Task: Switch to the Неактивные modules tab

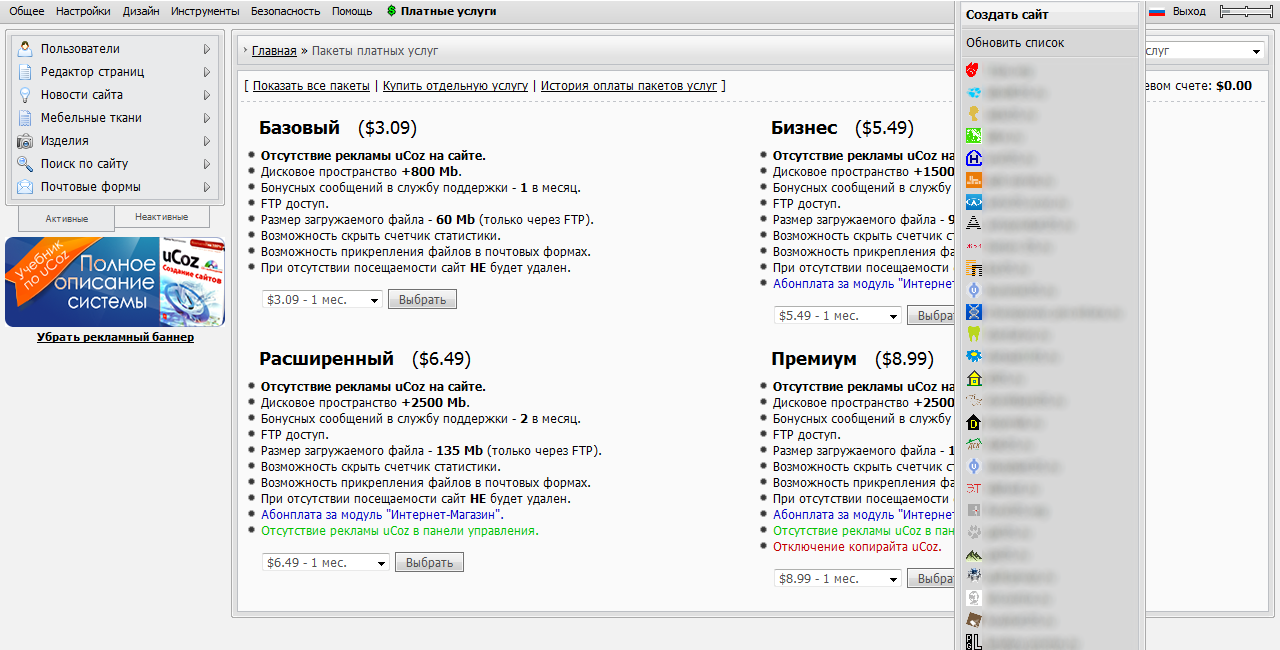Action: tap(162, 216)
